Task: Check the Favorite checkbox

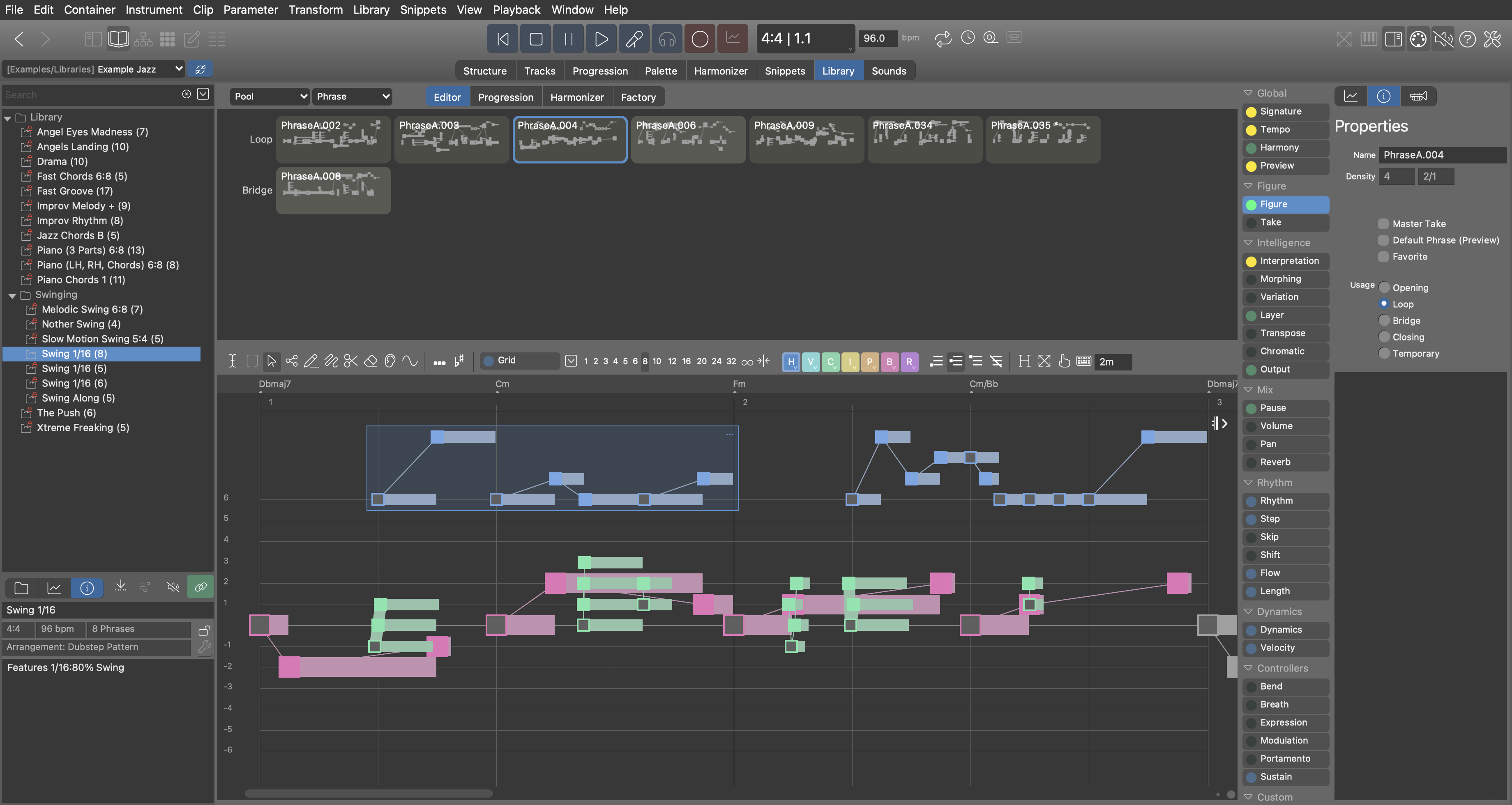Action: pyautogui.click(x=1383, y=256)
